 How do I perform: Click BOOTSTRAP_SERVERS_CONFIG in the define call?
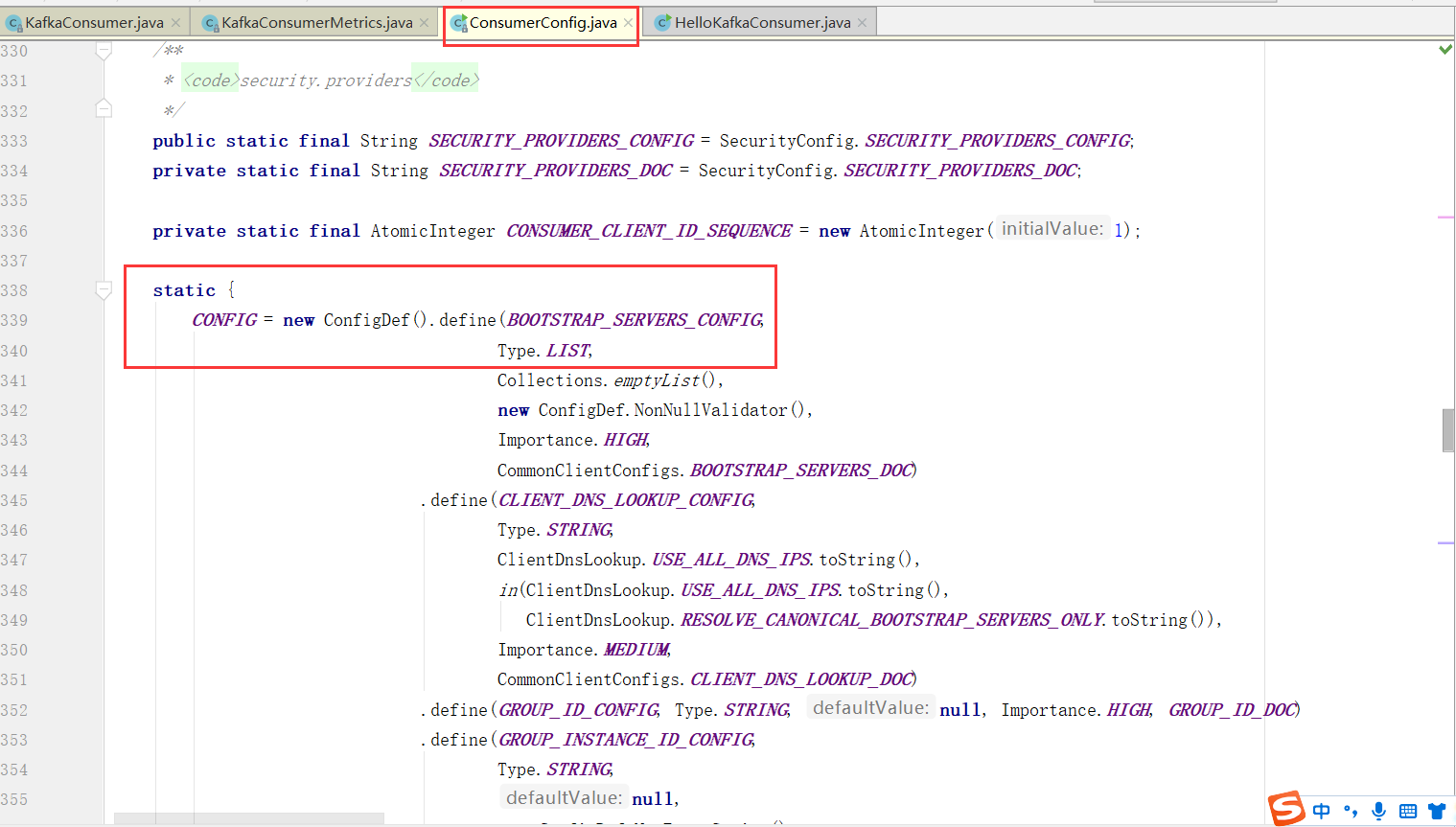[635, 320]
